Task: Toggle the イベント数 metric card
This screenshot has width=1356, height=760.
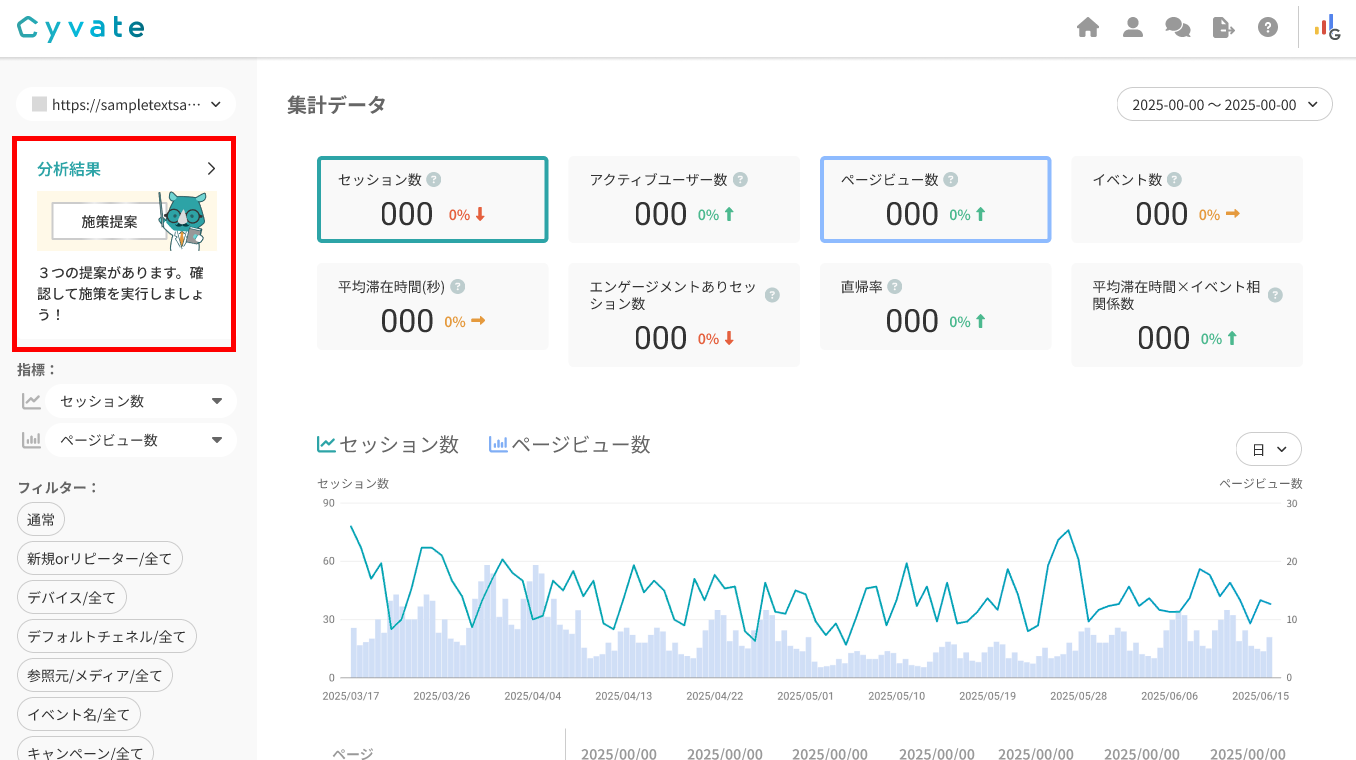Action: point(1186,200)
